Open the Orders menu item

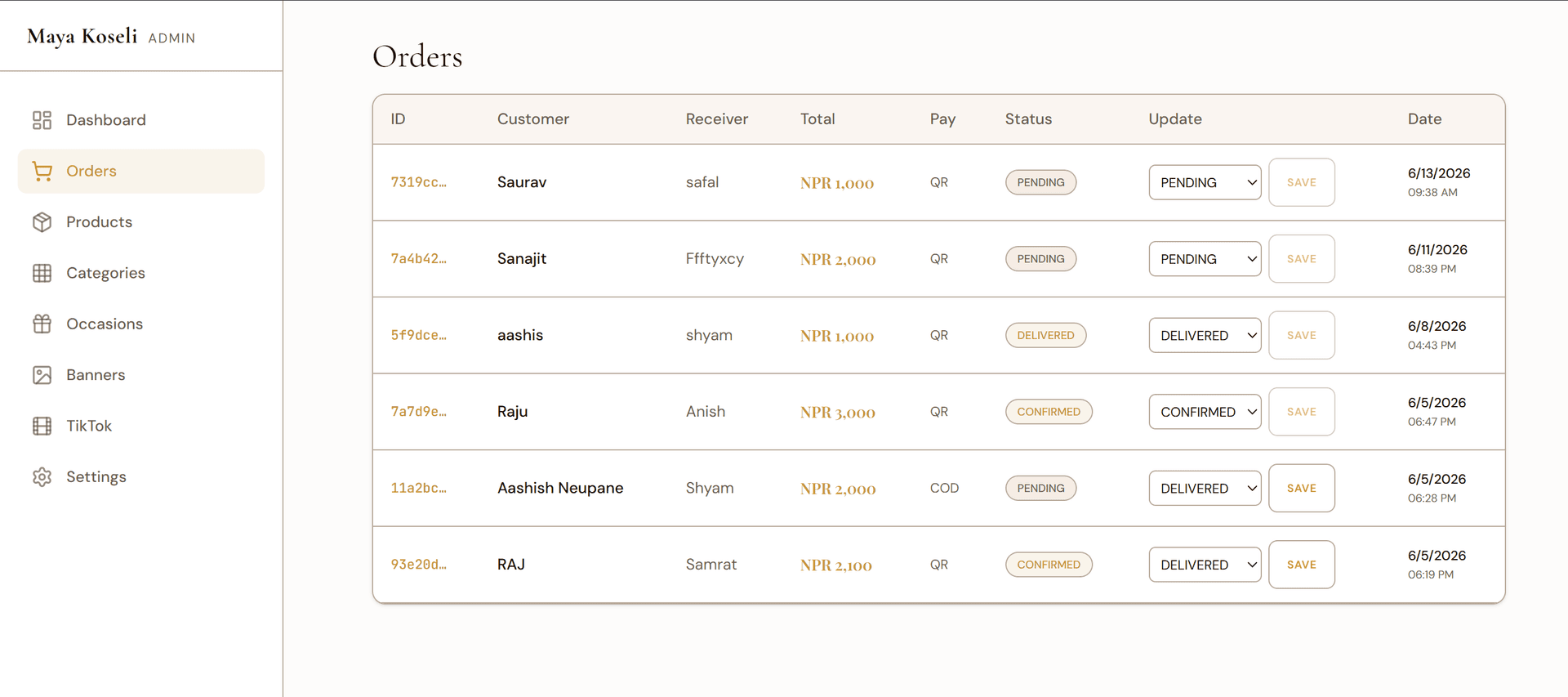click(x=141, y=171)
